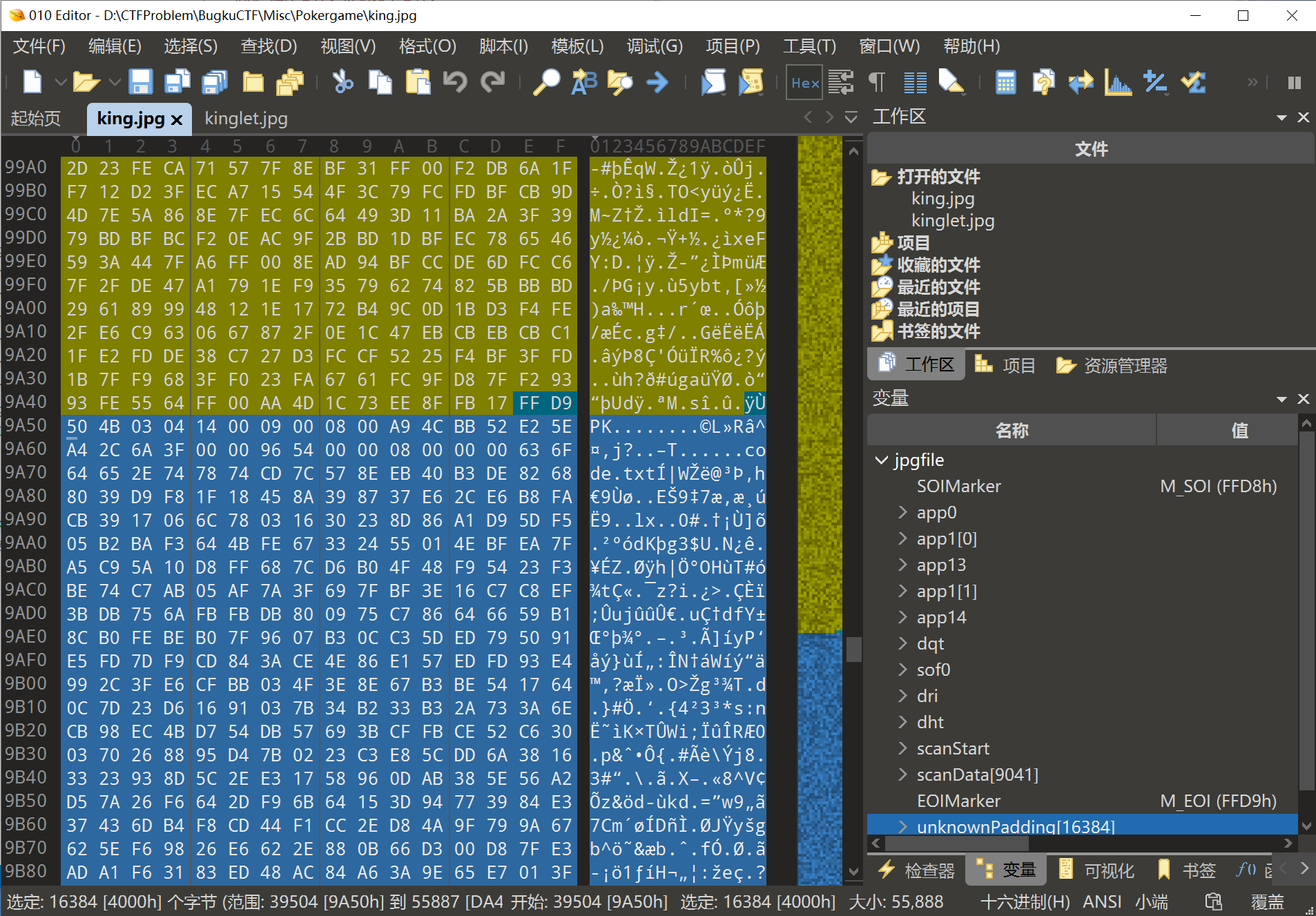Viewport: 1316px width, 916px height.
Task: Switch to the kinglet.jpg tab
Action: coord(246,119)
